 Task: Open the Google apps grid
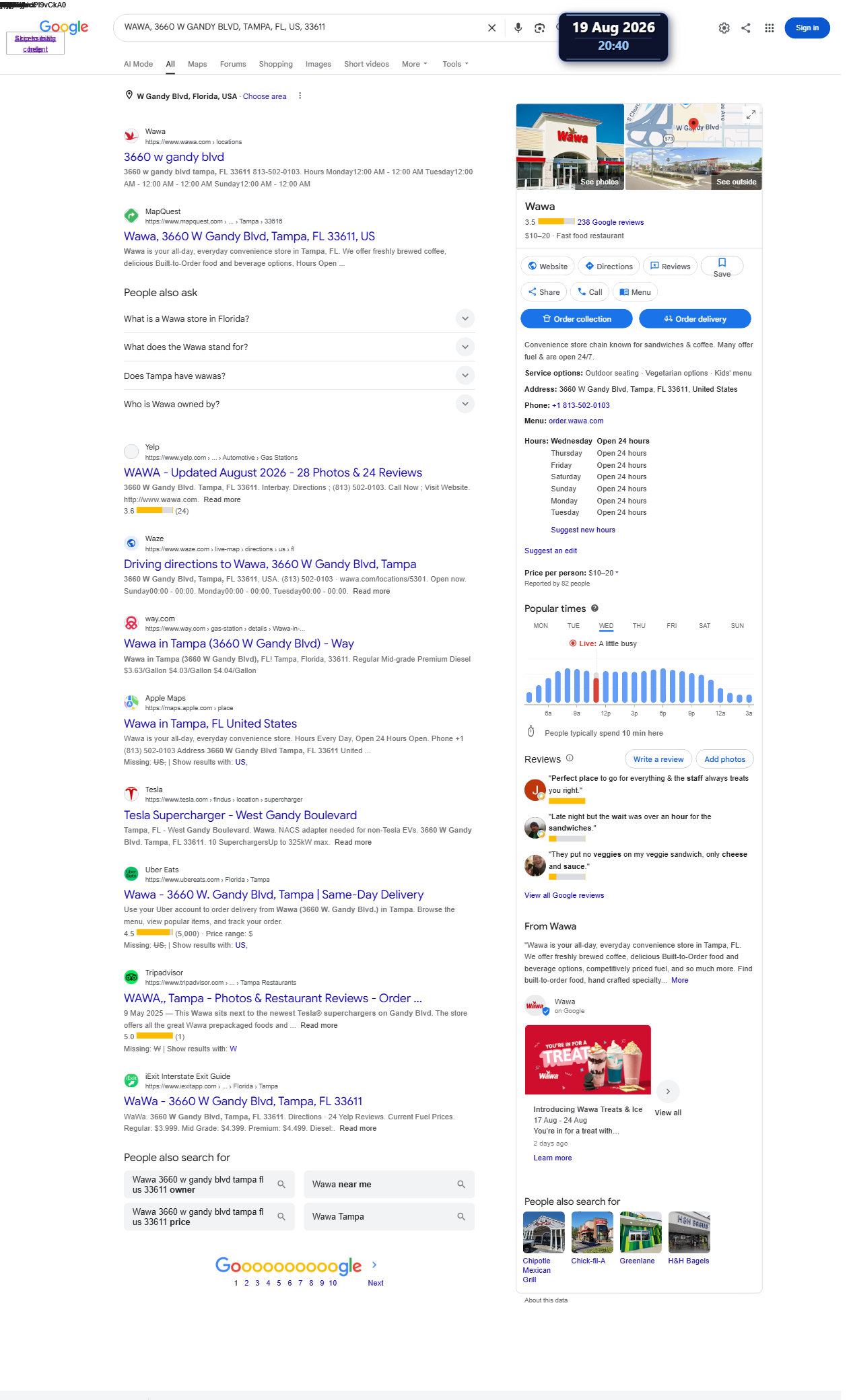pyautogui.click(x=770, y=28)
